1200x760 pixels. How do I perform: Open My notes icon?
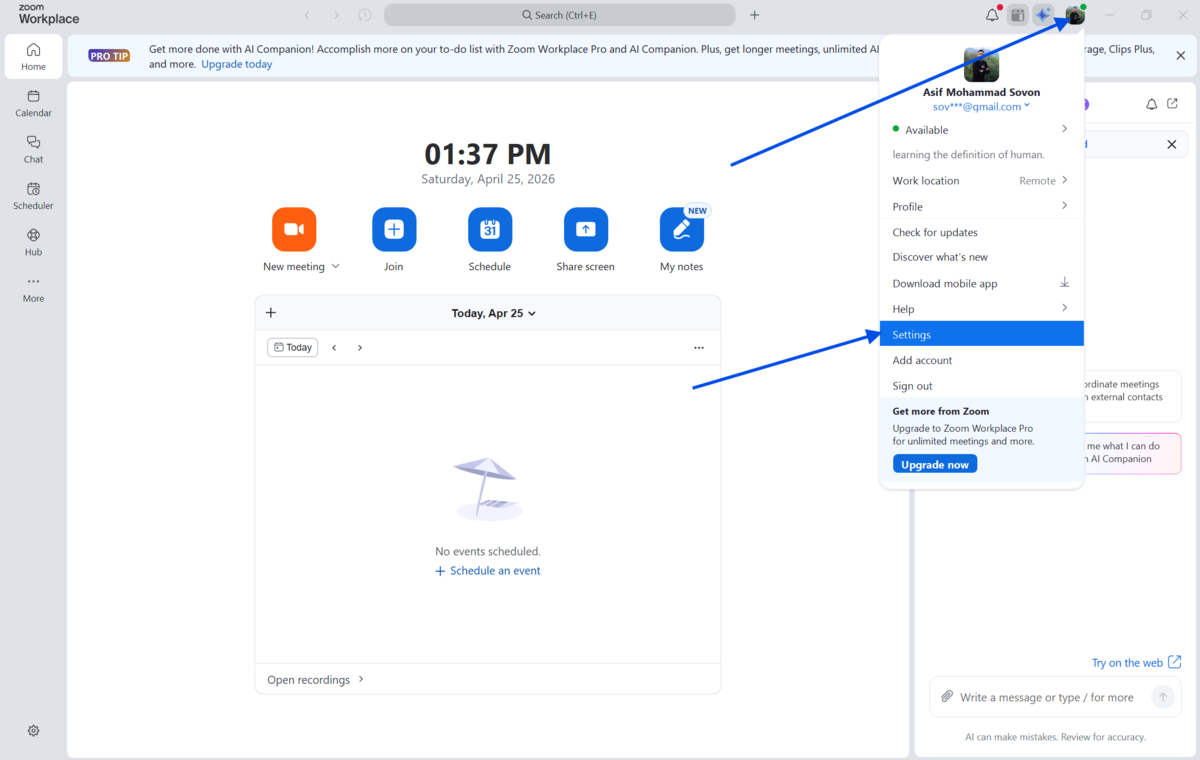[681, 230]
